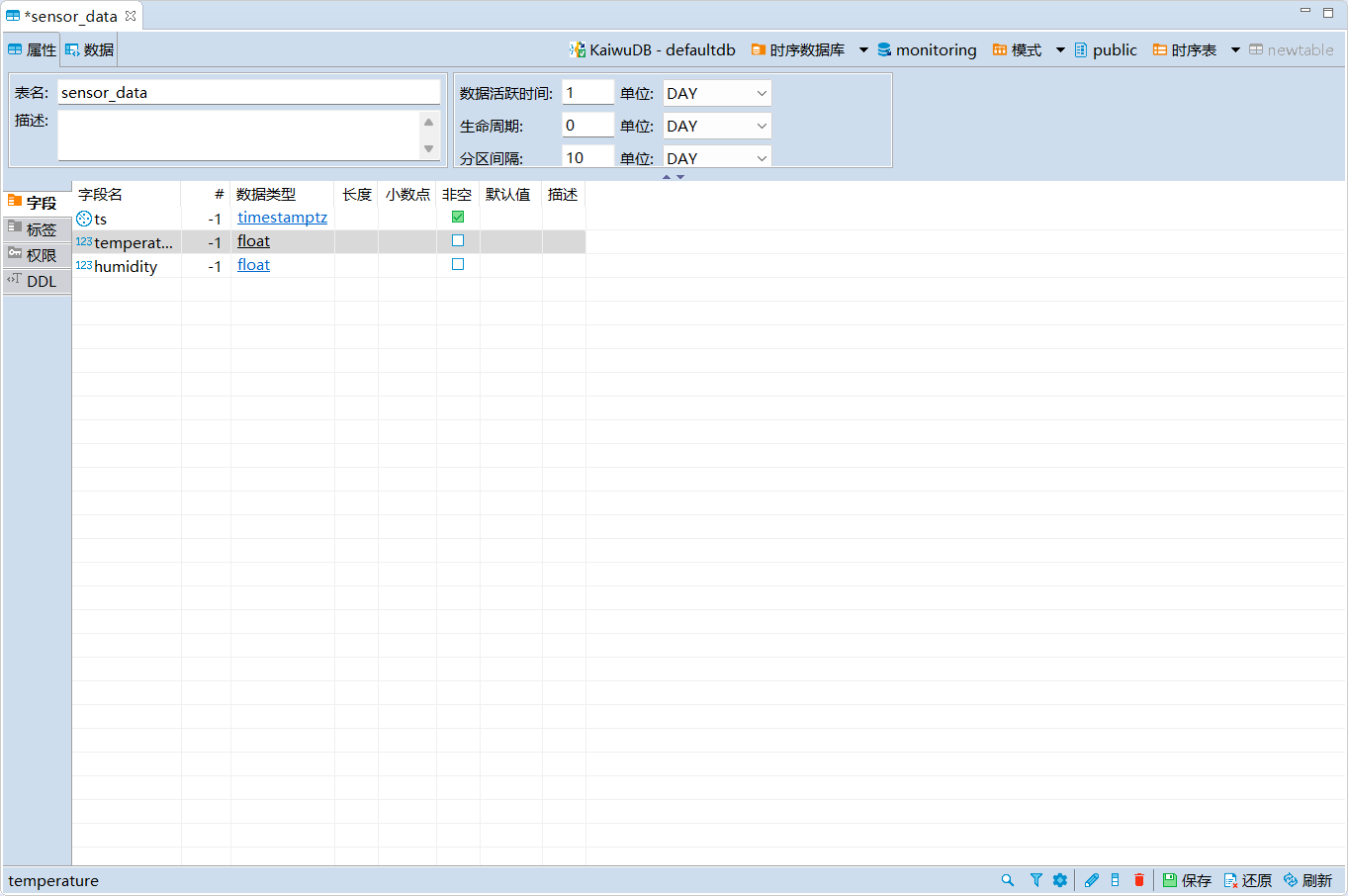This screenshot has width=1348, height=896.
Task: Click the KaiwuDB connection icon in breadcrumb
Action: click(578, 49)
